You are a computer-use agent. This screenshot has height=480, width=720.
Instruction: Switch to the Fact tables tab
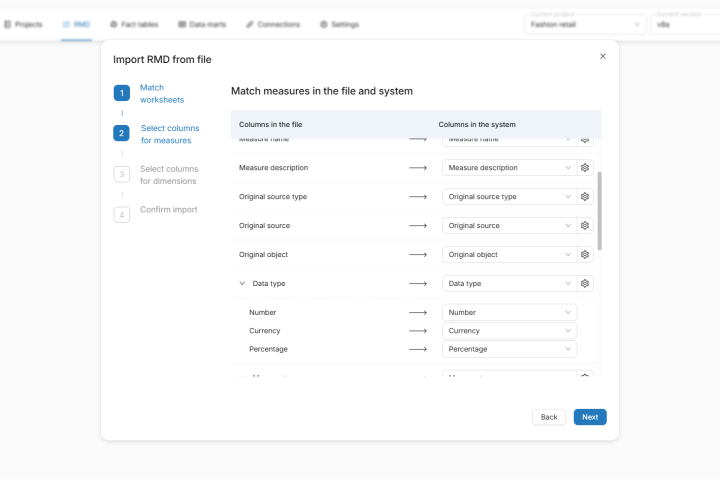(x=134, y=24)
